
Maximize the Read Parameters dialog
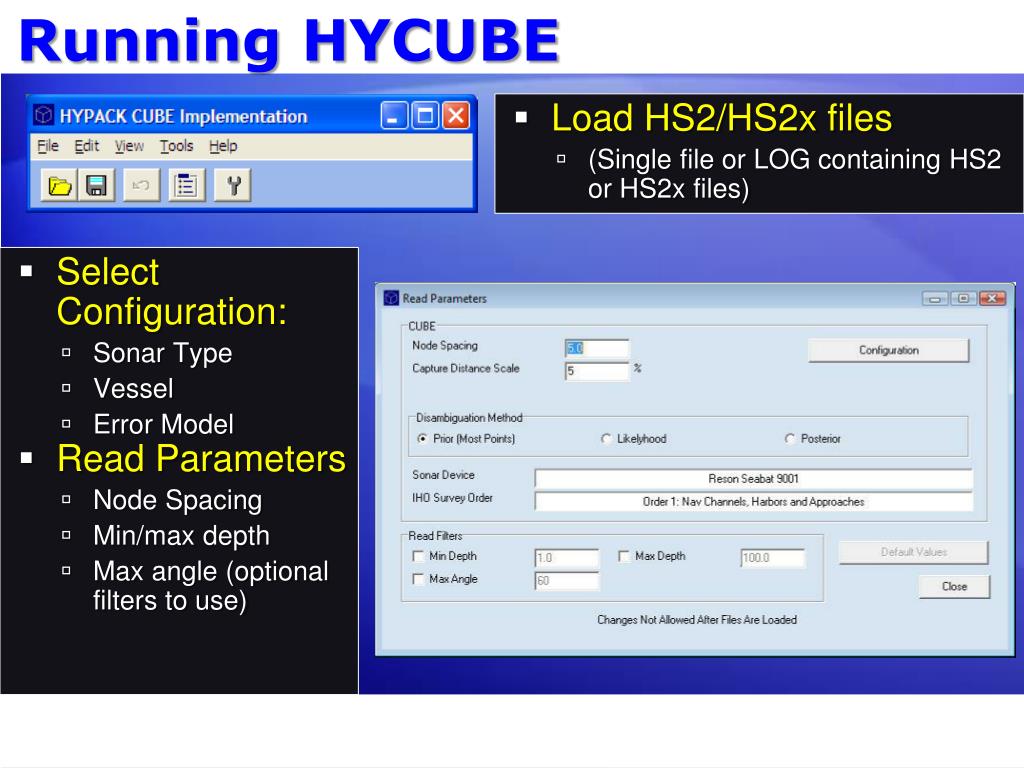963,299
